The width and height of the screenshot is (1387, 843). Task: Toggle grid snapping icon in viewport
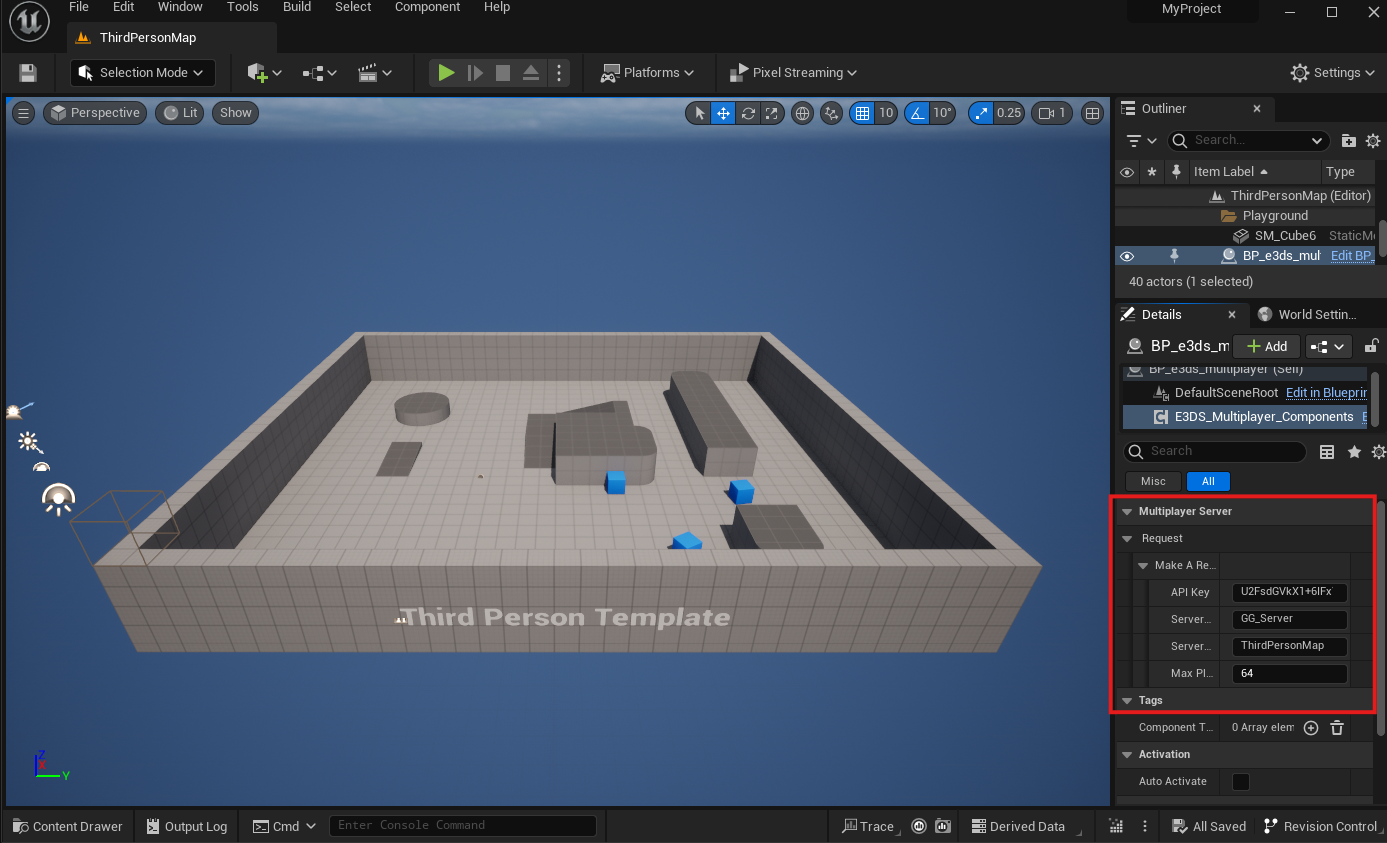[x=861, y=113]
